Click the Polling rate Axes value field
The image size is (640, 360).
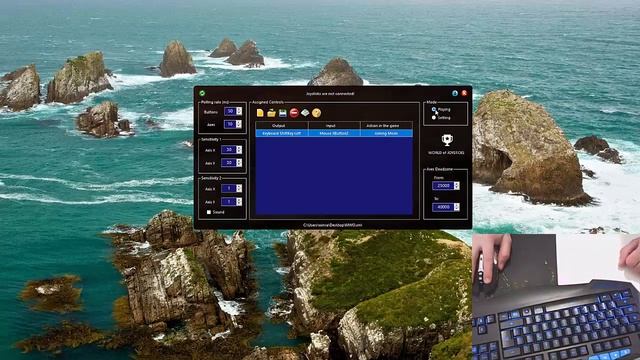coord(230,124)
